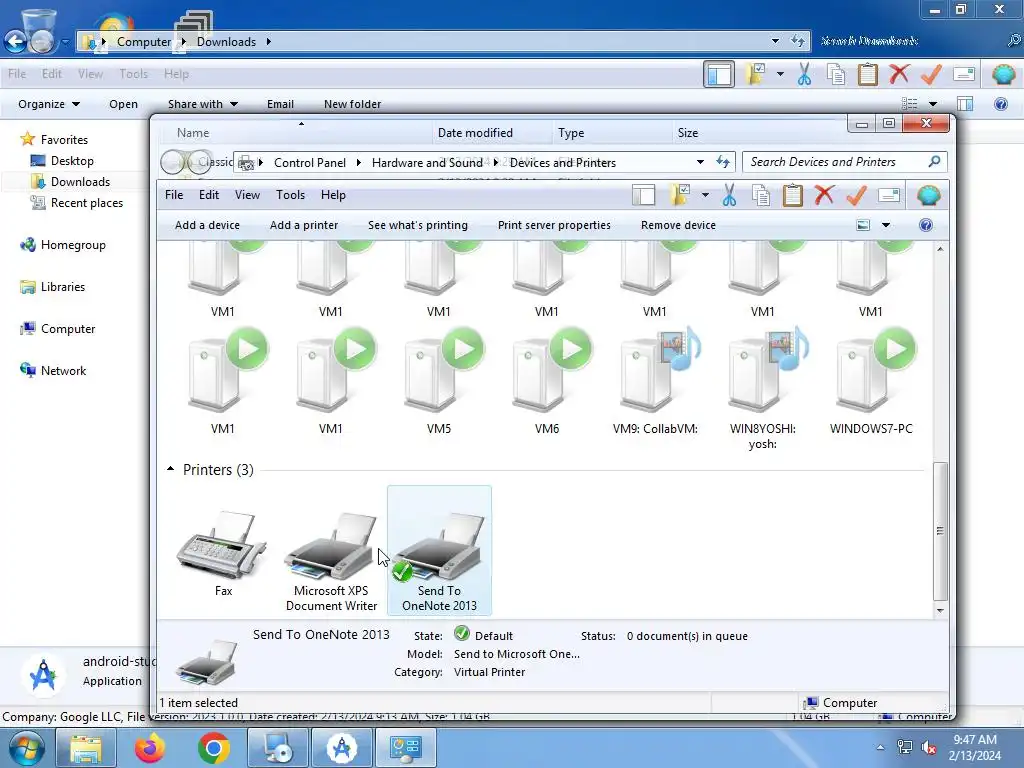Click scroll down arrow in device list

[940, 611]
